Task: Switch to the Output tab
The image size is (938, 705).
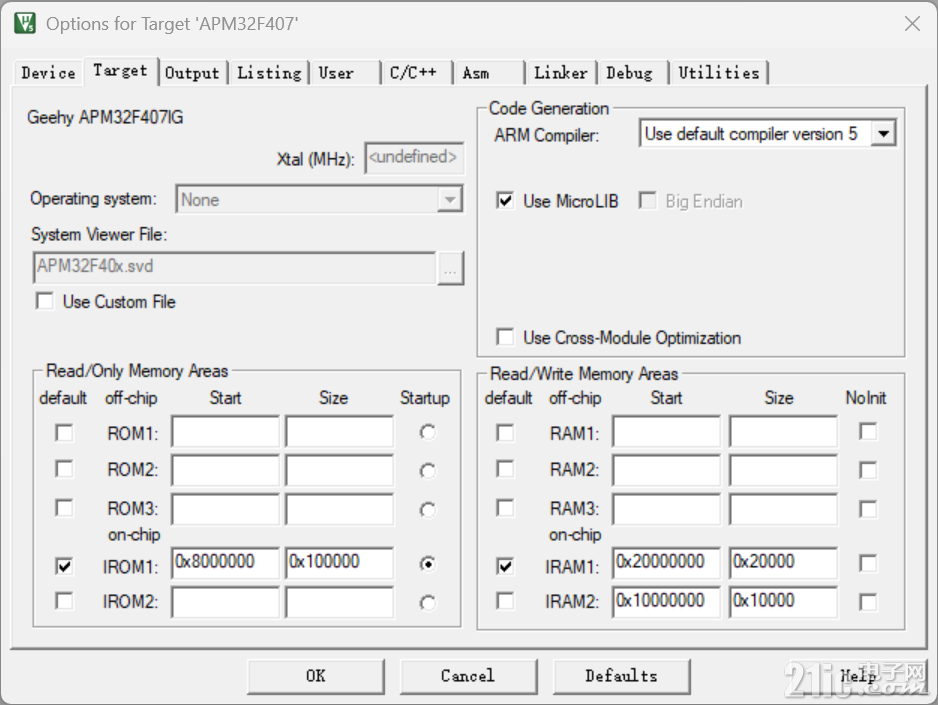Action: click(192, 73)
